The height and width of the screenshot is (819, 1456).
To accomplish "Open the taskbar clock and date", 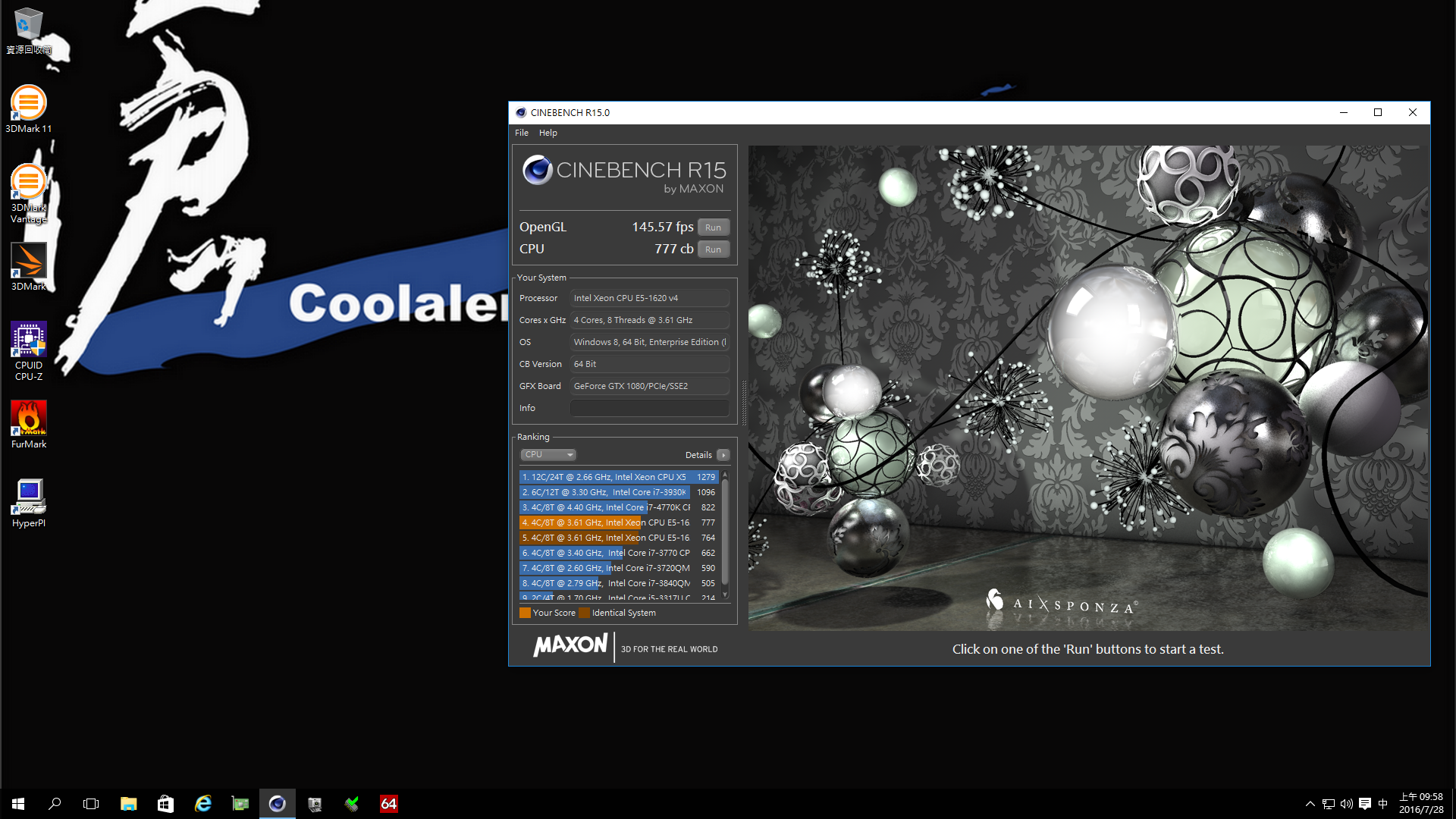I will (1420, 804).
